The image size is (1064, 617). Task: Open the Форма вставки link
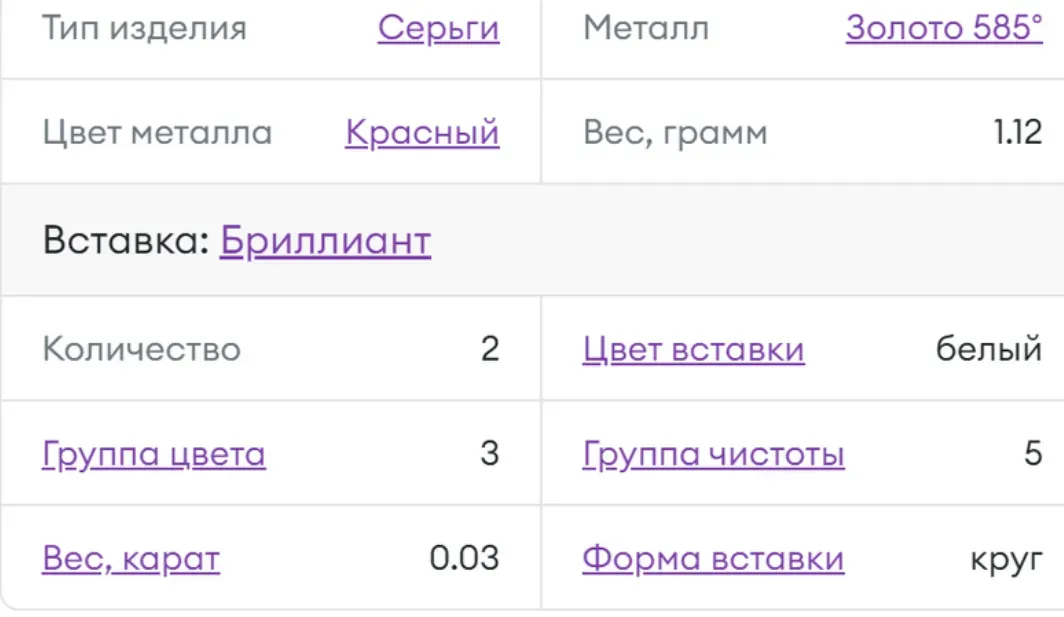pyautogui.click(x=711, y=558)
